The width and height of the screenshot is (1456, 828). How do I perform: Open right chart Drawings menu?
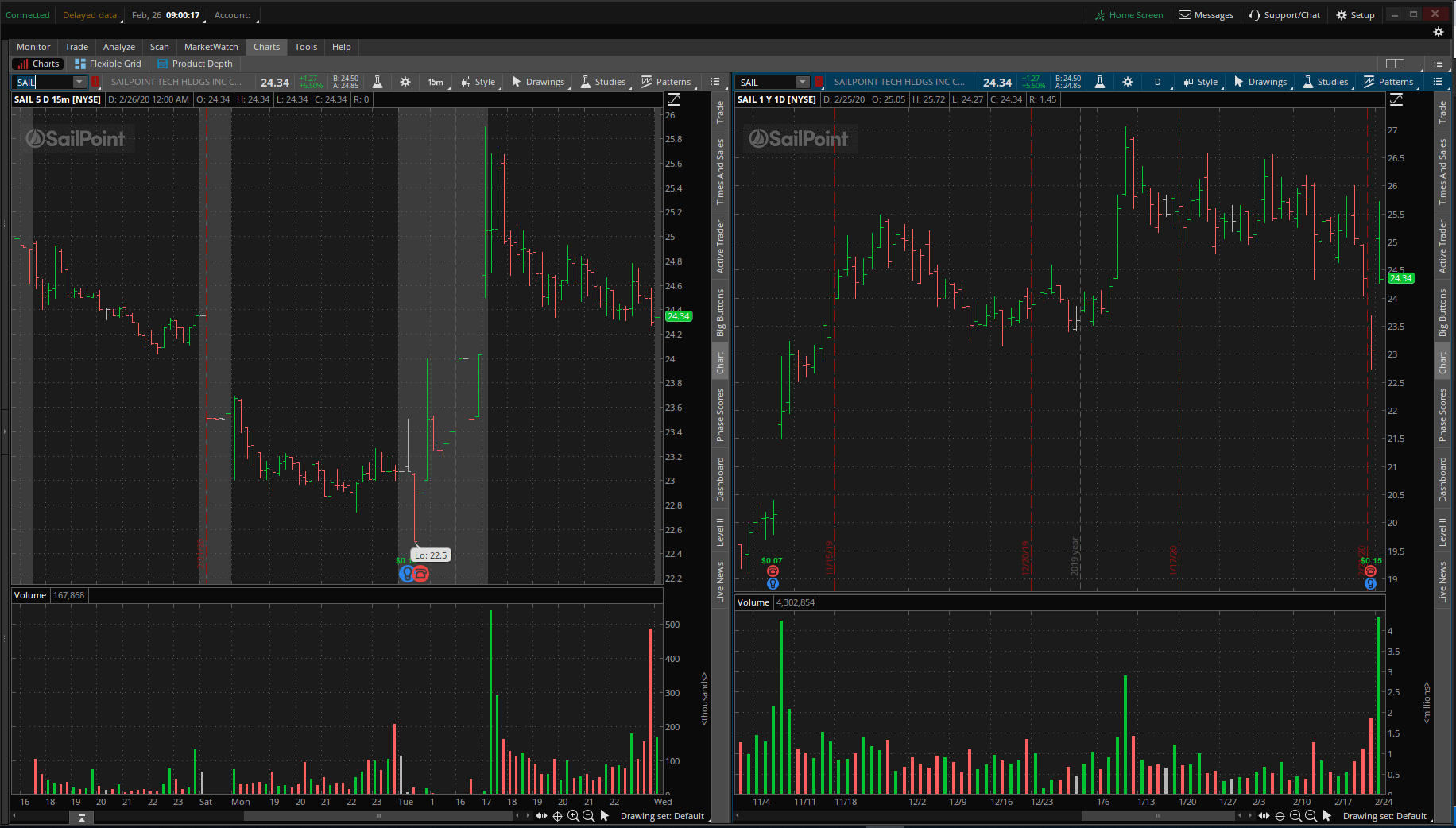click(x=1260, y=82)
